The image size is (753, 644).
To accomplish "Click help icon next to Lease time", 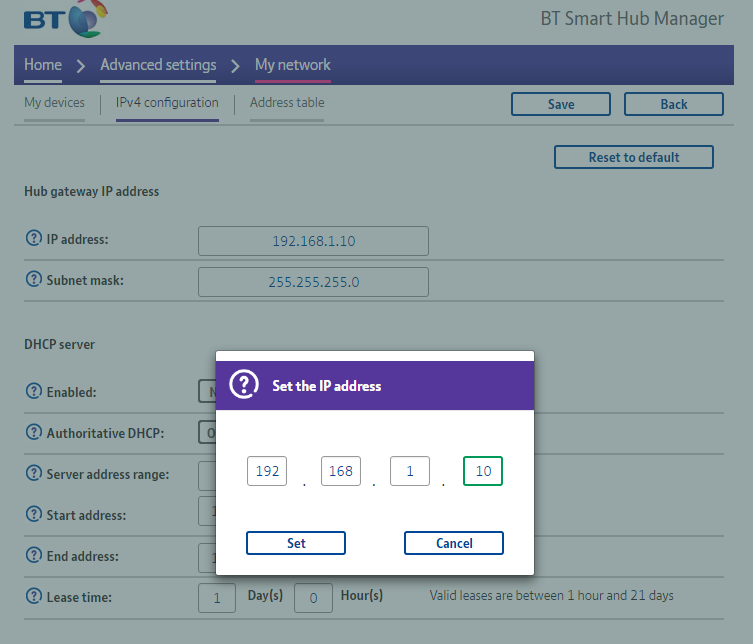I will [x=33, y=597].
